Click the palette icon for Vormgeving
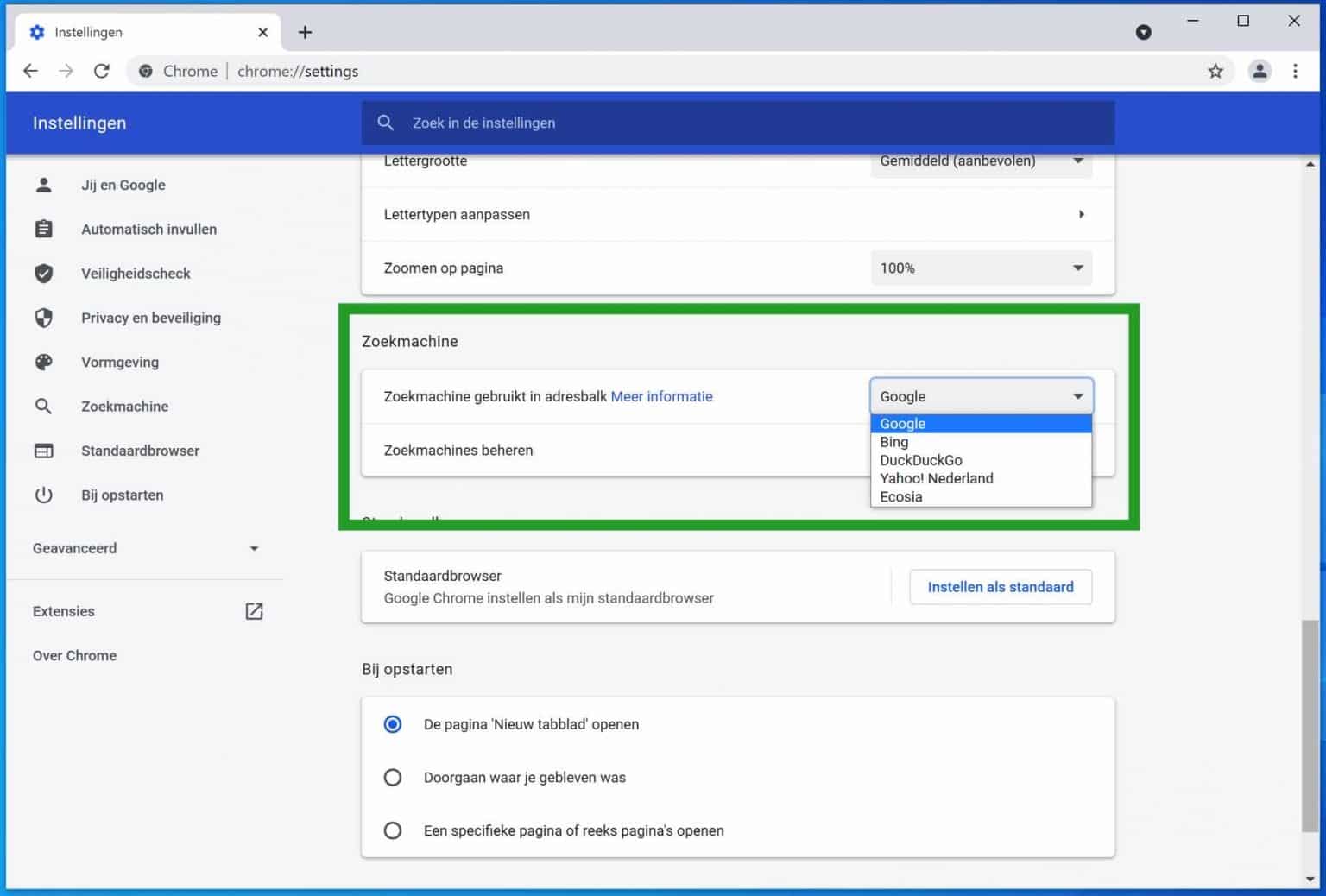This screenshot has width=1326, height=896. point(44,362)
